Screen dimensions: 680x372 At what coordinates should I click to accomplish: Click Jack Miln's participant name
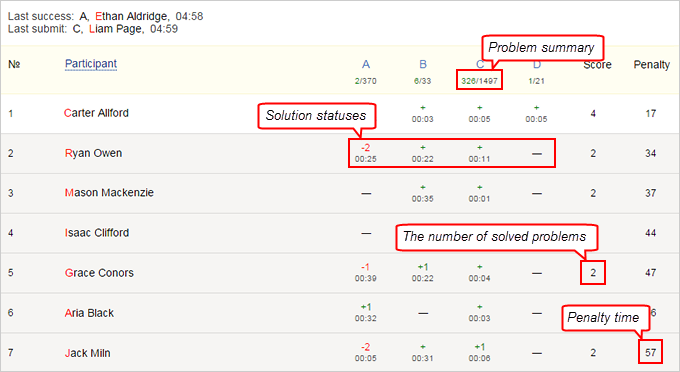(x=87, y=353)
